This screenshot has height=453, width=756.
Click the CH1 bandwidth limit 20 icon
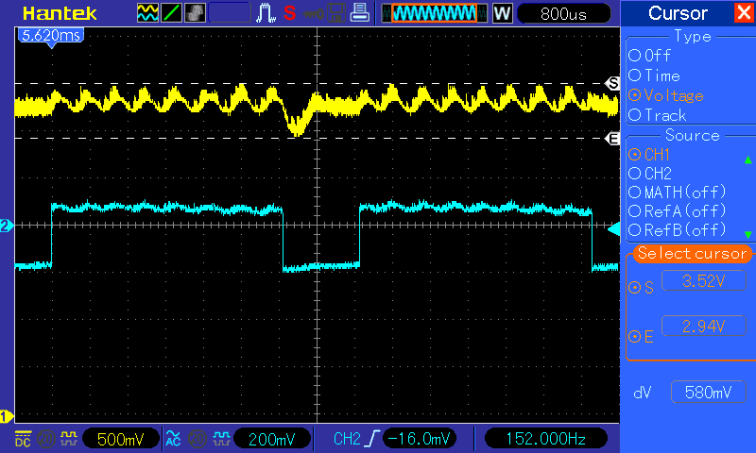[46, 439]
